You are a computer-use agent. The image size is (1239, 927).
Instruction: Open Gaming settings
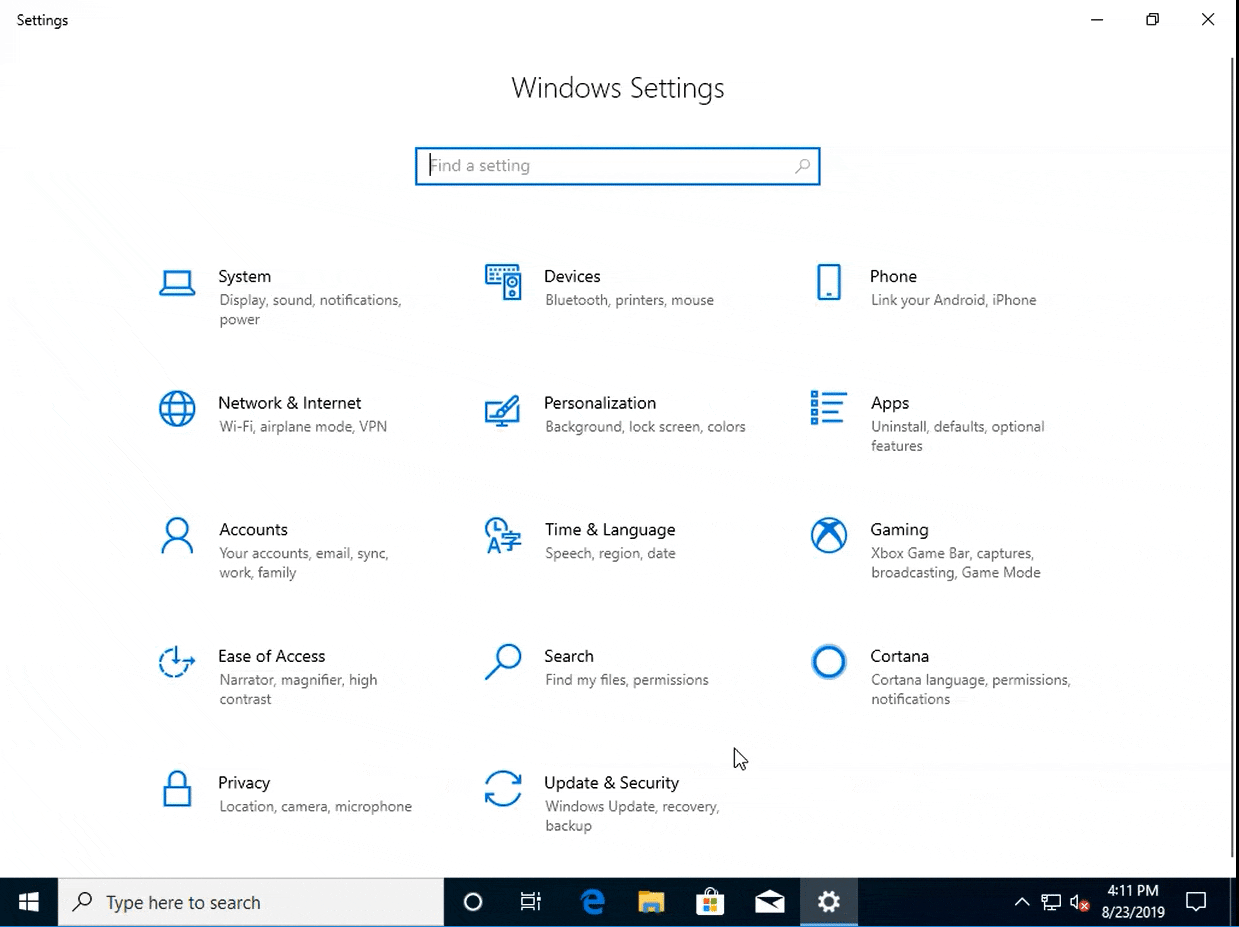tap(899, 530)
